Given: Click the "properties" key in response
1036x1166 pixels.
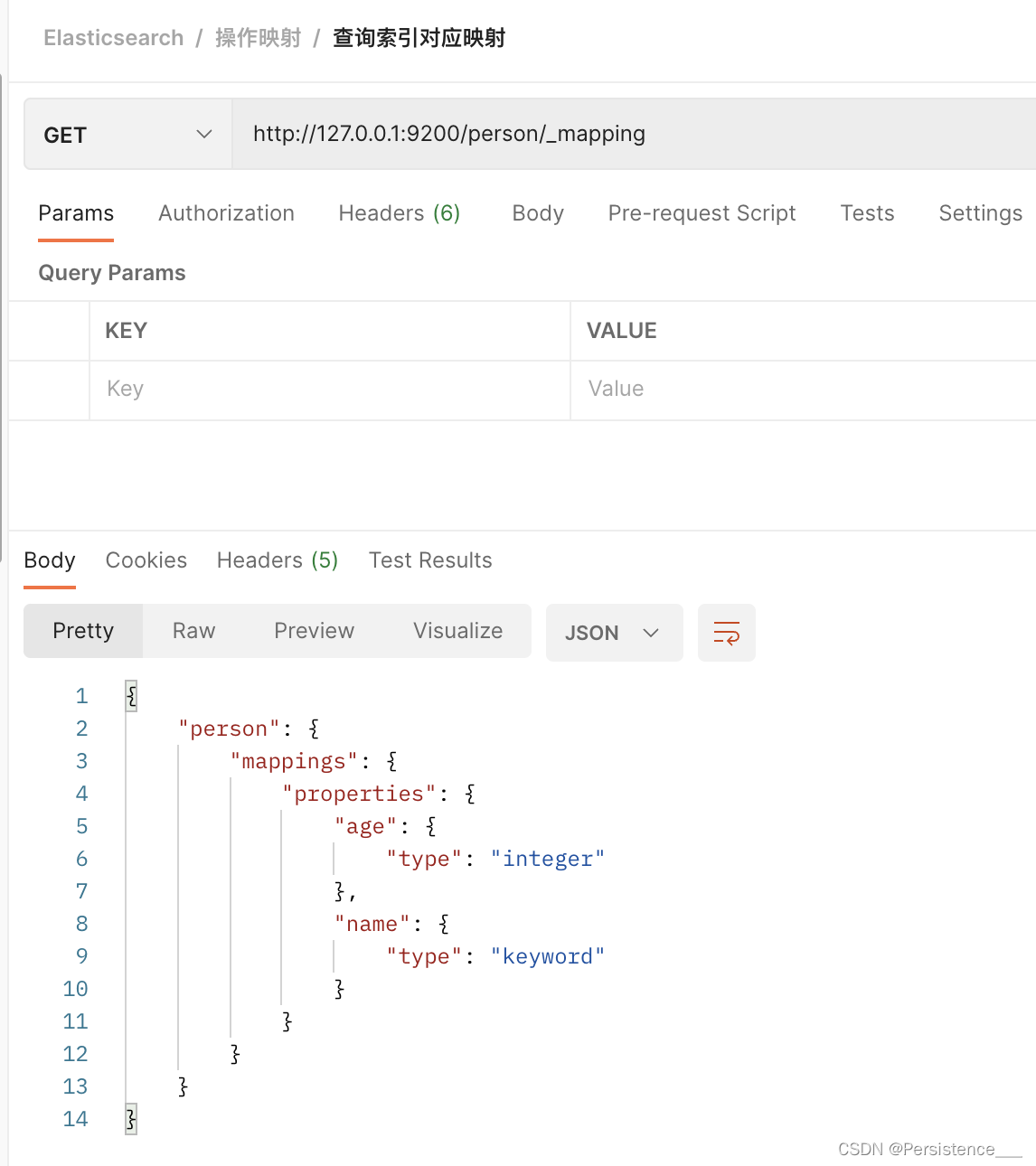Looking at the screenshot, I should [x=360, y=794].
